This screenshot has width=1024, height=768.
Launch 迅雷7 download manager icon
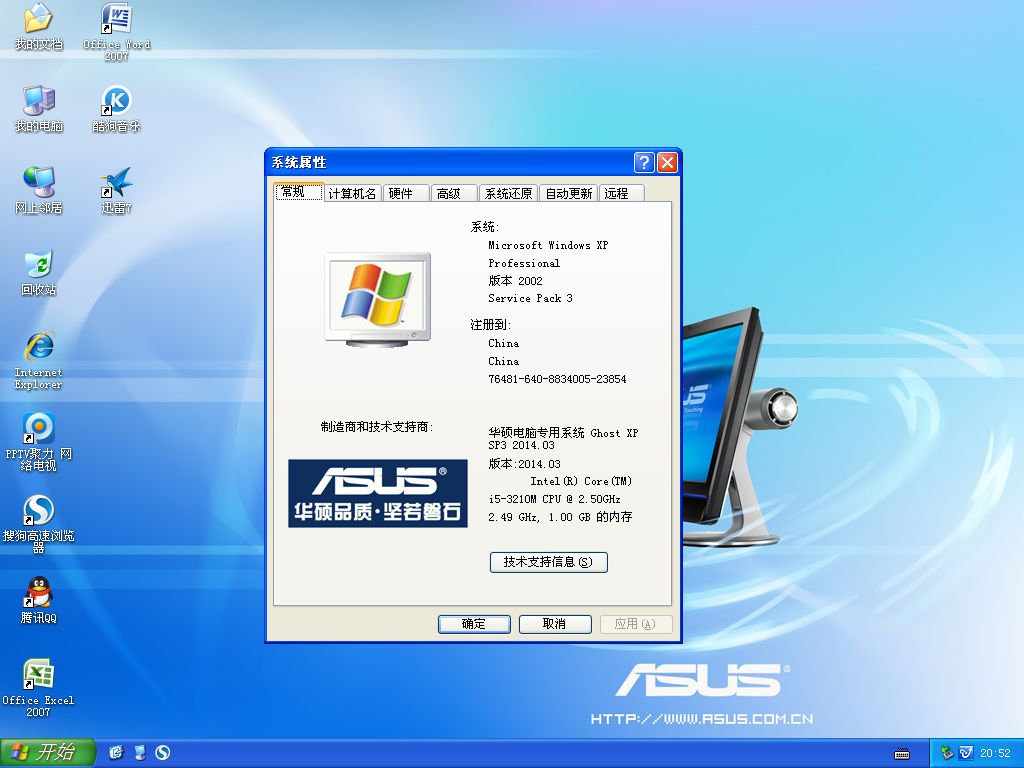click(x=117, y=182)
